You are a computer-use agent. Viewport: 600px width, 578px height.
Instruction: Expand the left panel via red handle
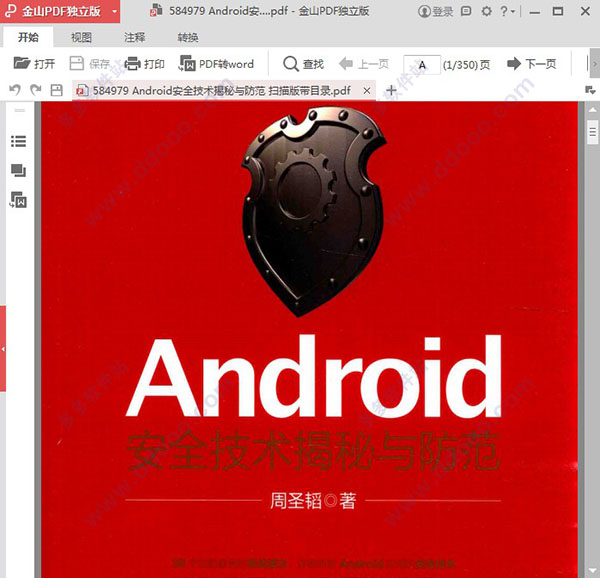pos(3,348)
